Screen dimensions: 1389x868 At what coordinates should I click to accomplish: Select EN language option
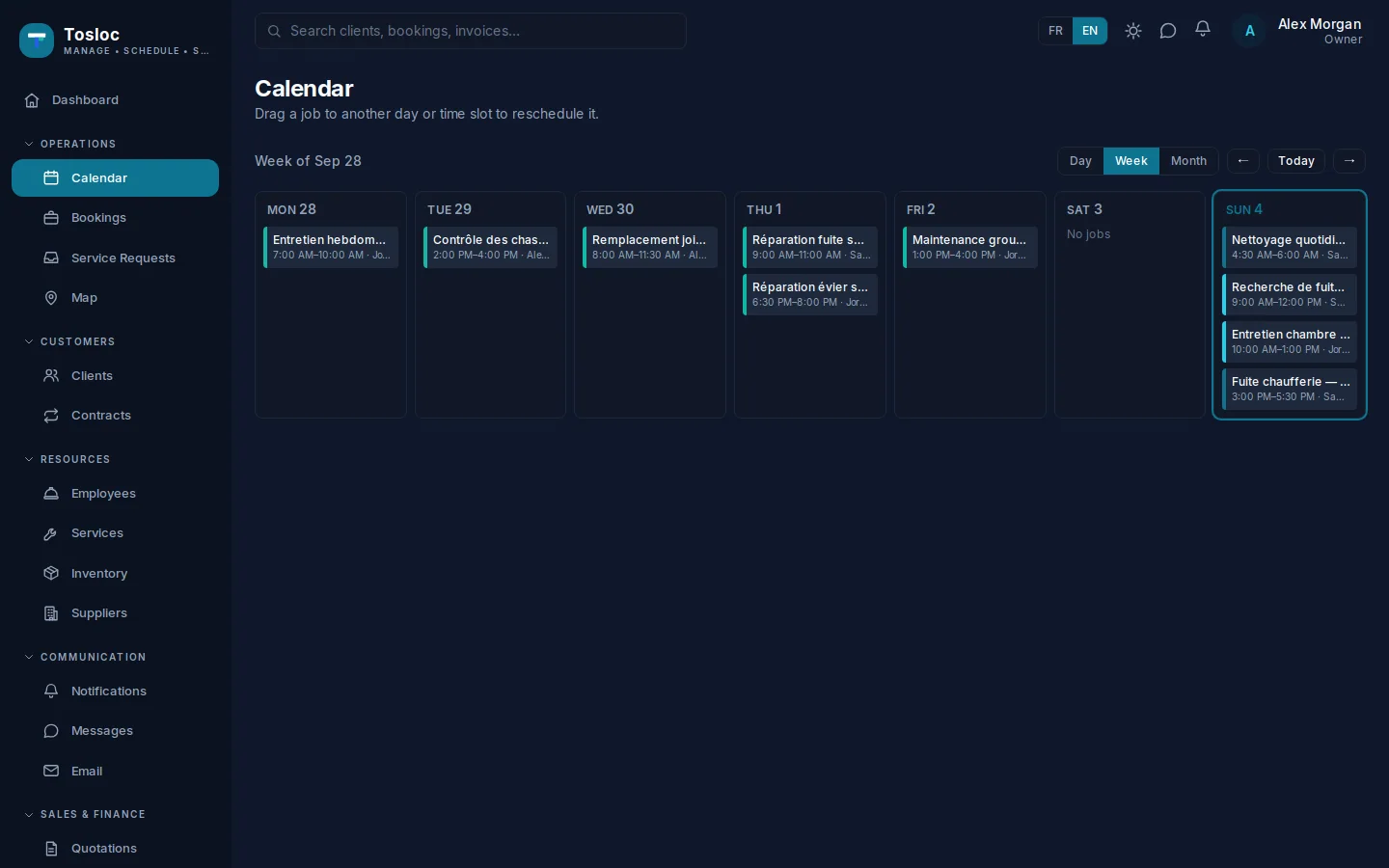click(1090, 31)
